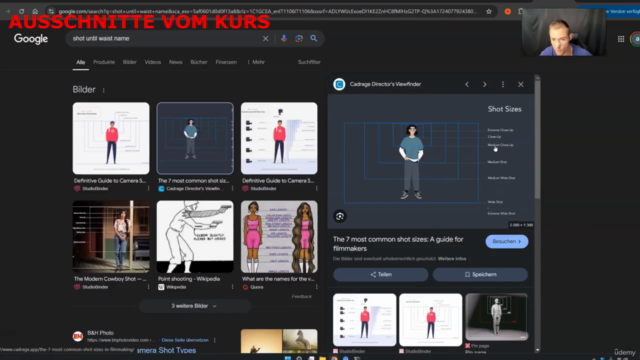This screenshot has height=360, width=640.
Task: Send Feedback on image results
Action: coord(302,297)
